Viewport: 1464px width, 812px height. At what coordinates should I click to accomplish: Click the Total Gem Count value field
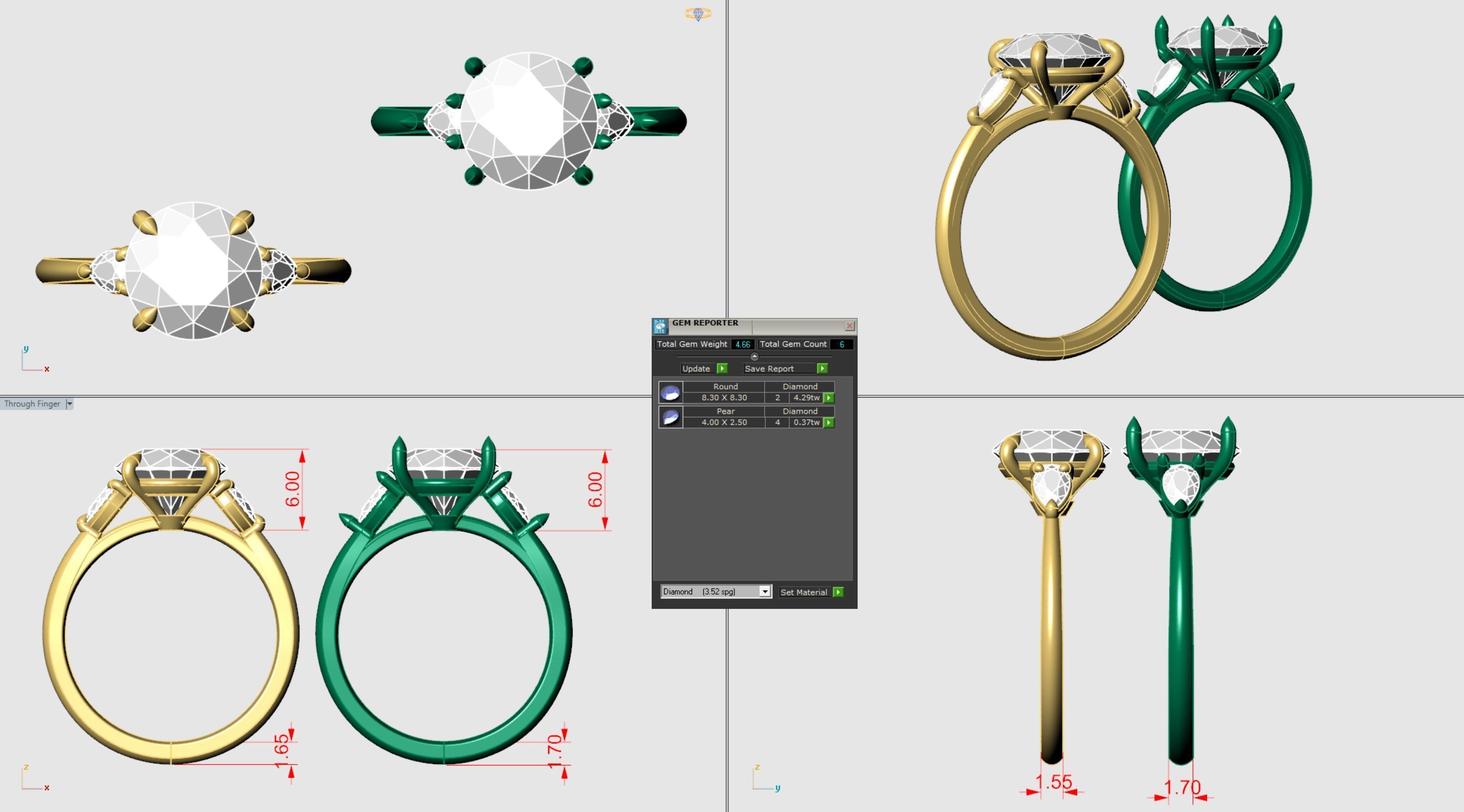click(841, 344)
